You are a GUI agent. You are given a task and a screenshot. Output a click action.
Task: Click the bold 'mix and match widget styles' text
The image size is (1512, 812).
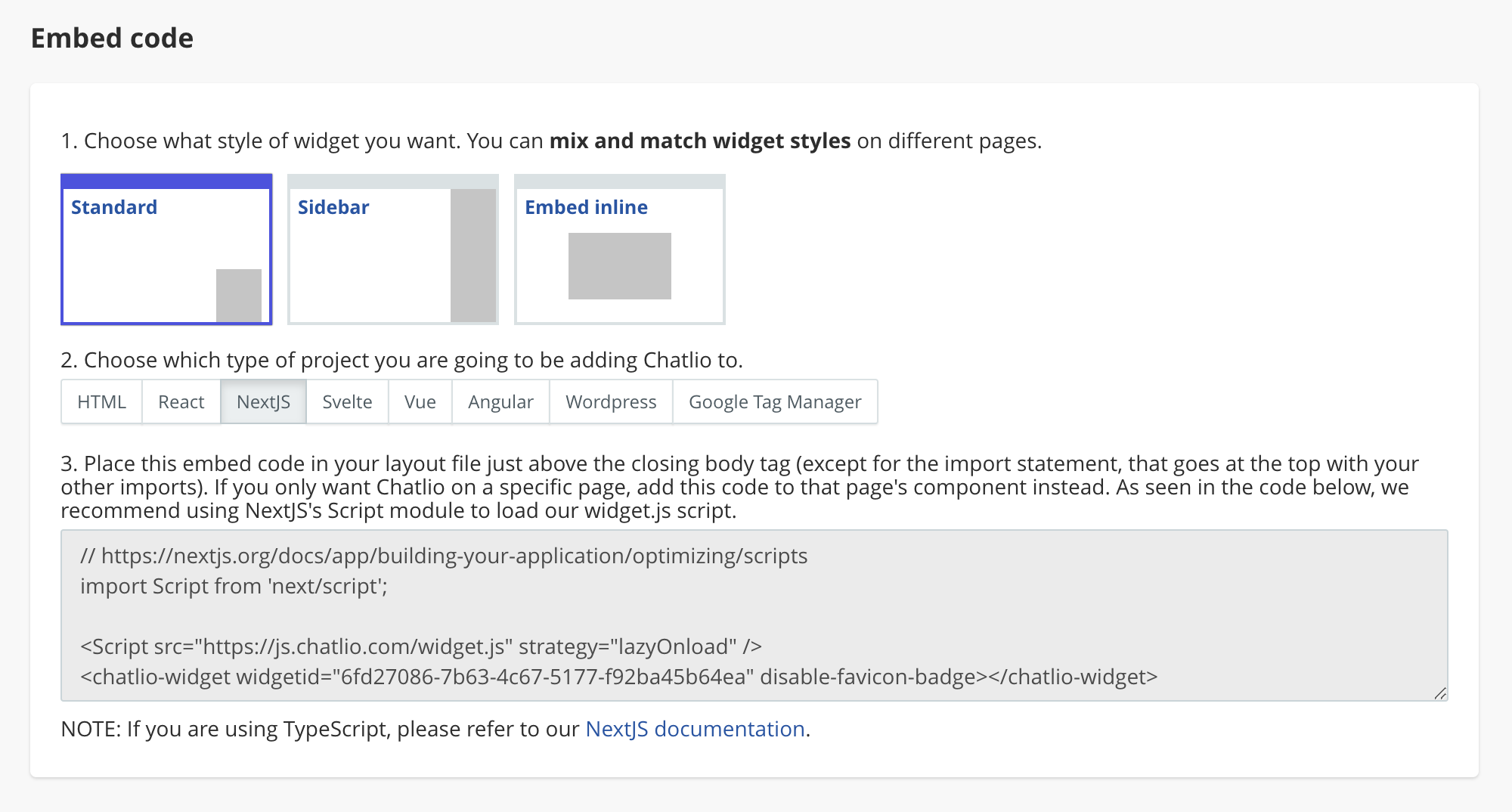click(x=700, y=141)
